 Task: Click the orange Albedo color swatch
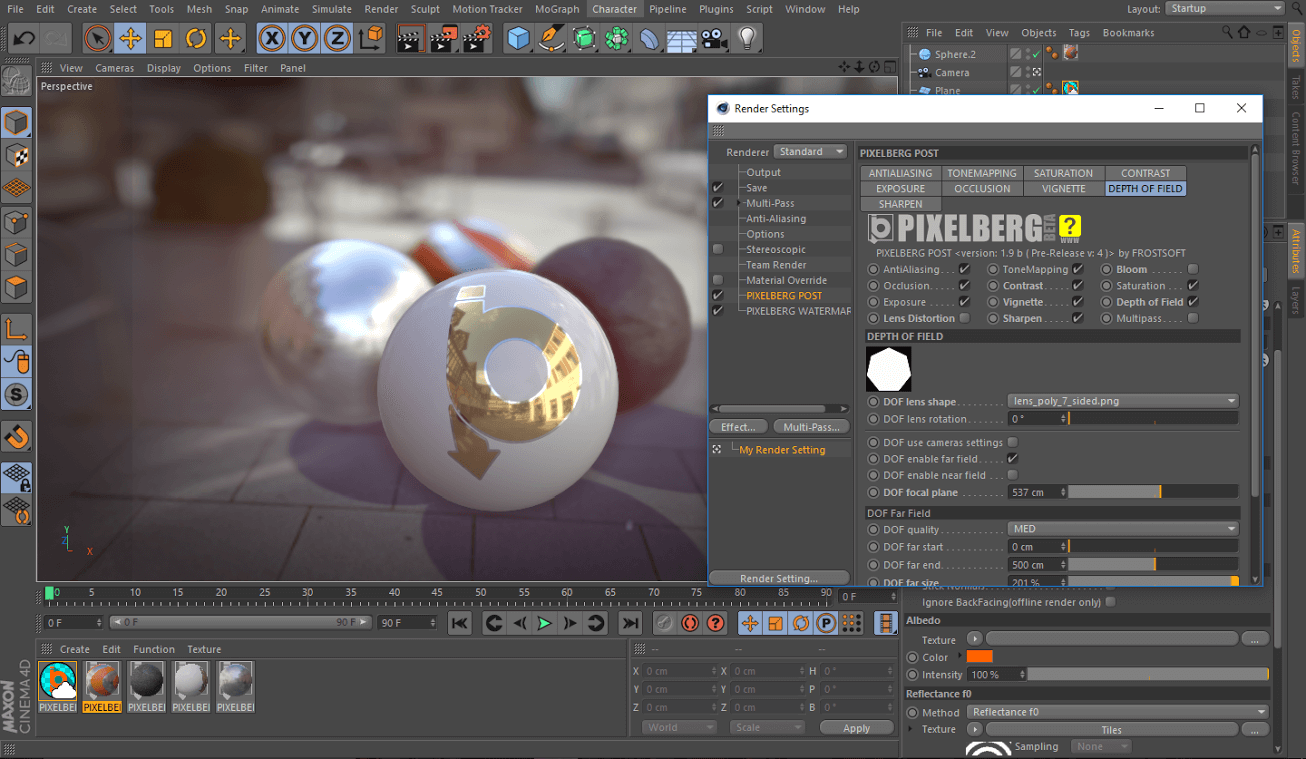point(979,656)
